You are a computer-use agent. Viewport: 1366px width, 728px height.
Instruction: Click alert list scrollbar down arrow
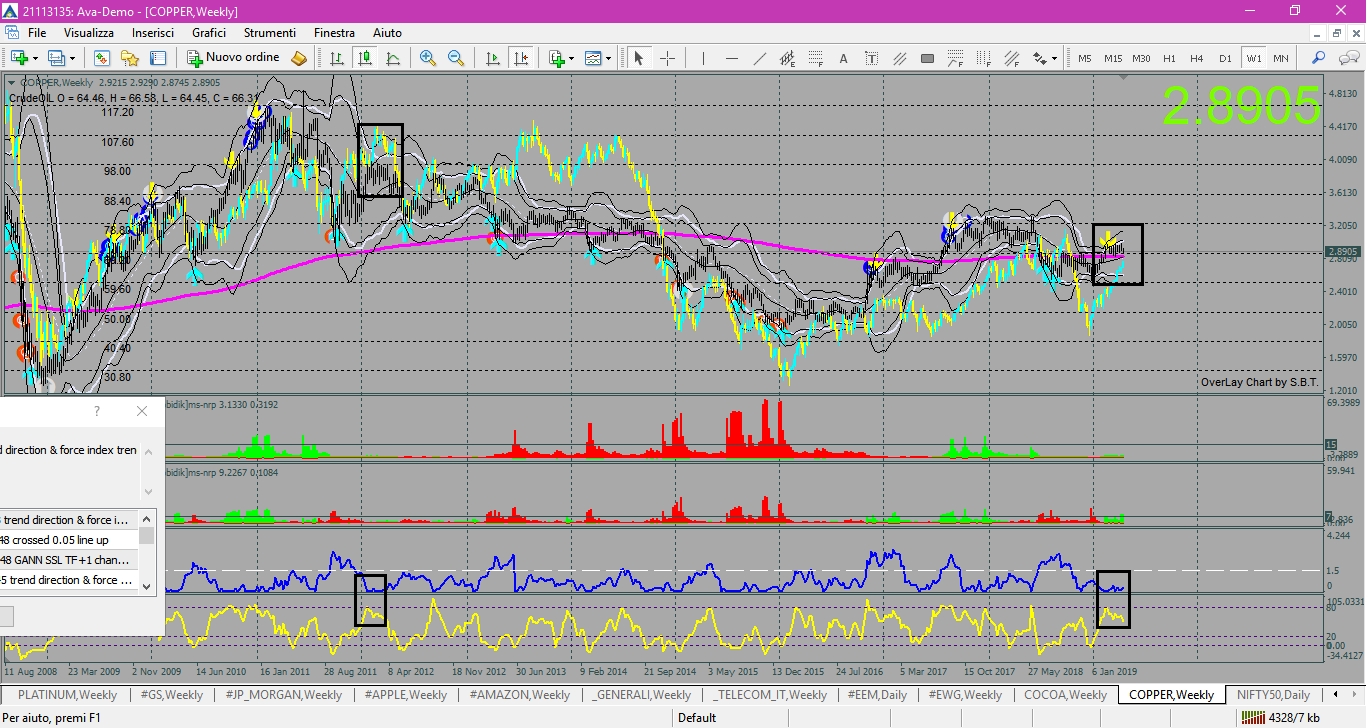[147, 586]
